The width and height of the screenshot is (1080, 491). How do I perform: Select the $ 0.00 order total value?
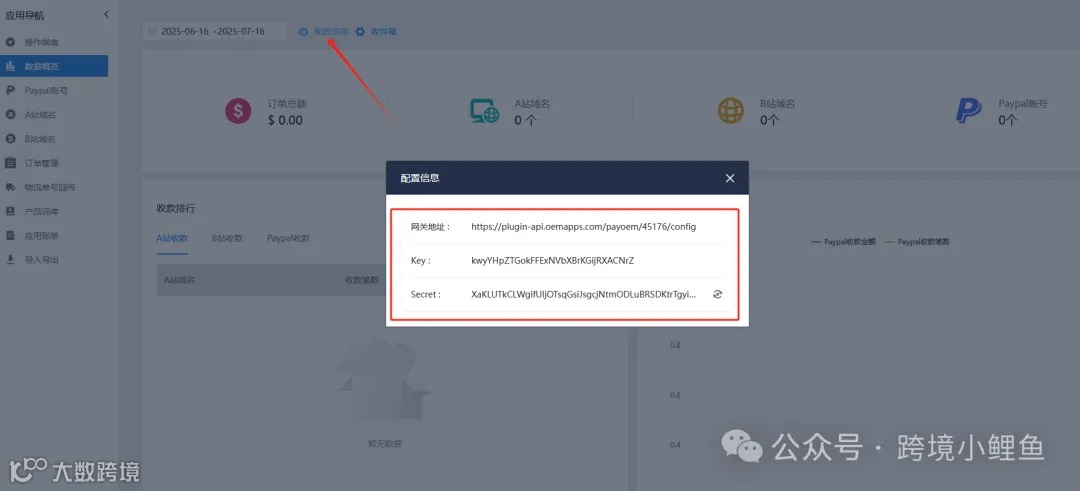(285, 121)
